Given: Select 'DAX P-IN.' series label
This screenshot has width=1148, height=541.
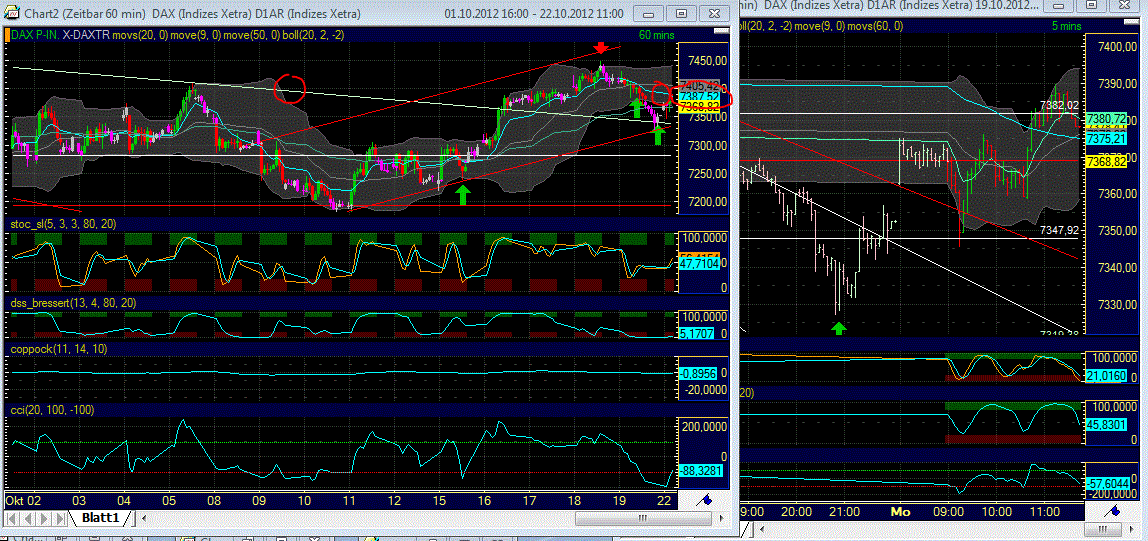Looking at the screenshot, I should 34,34.
